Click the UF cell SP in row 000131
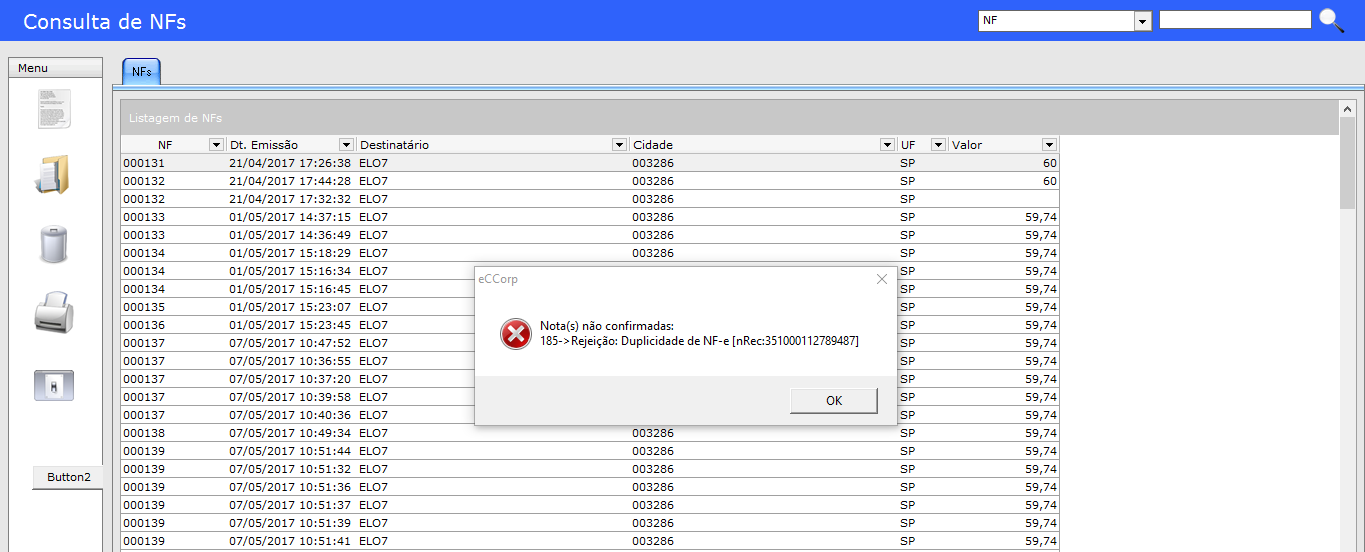This screenshot has width=1365, height=552. 922,163
